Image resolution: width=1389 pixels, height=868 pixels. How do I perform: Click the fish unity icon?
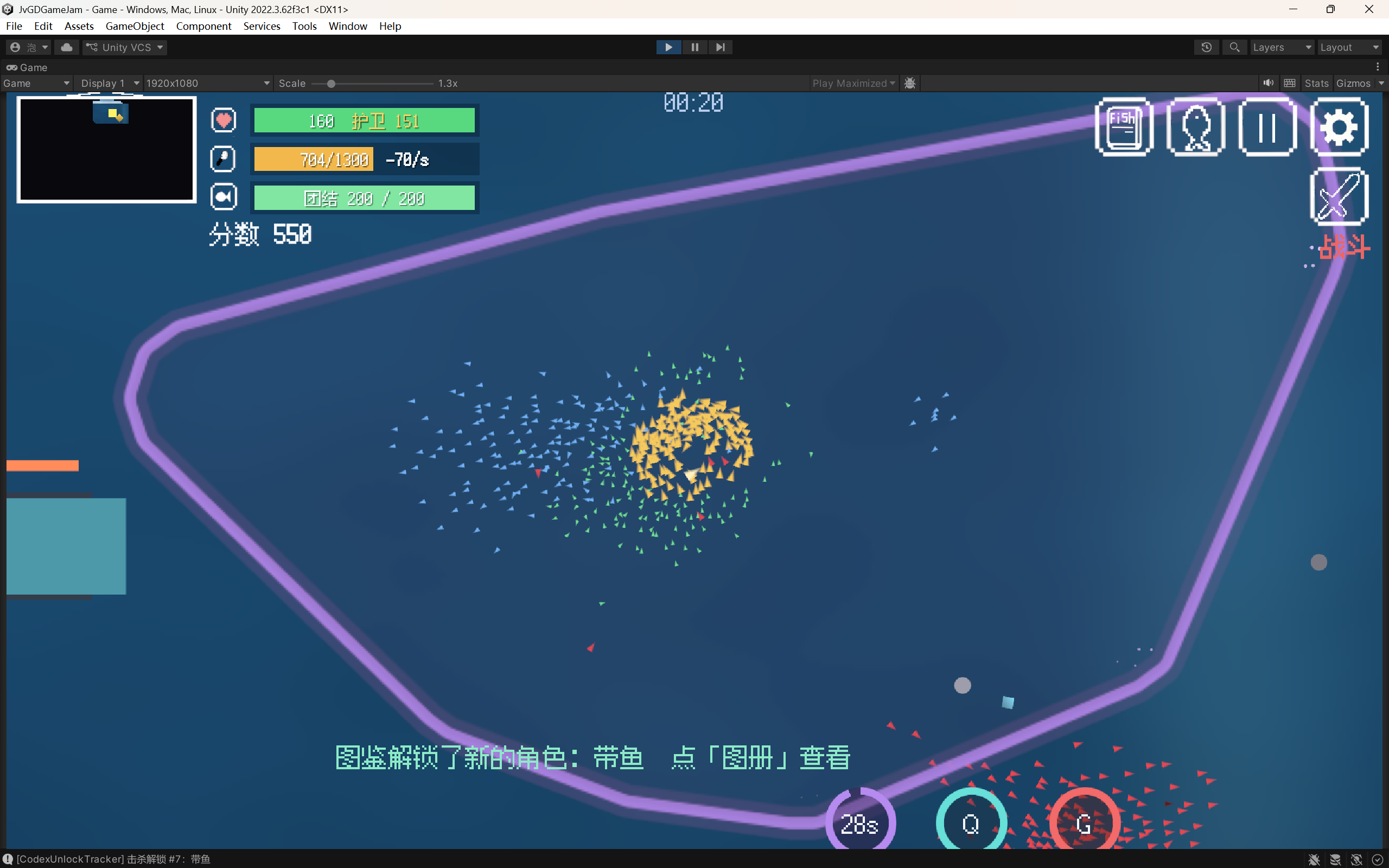[x=224, y=197]
